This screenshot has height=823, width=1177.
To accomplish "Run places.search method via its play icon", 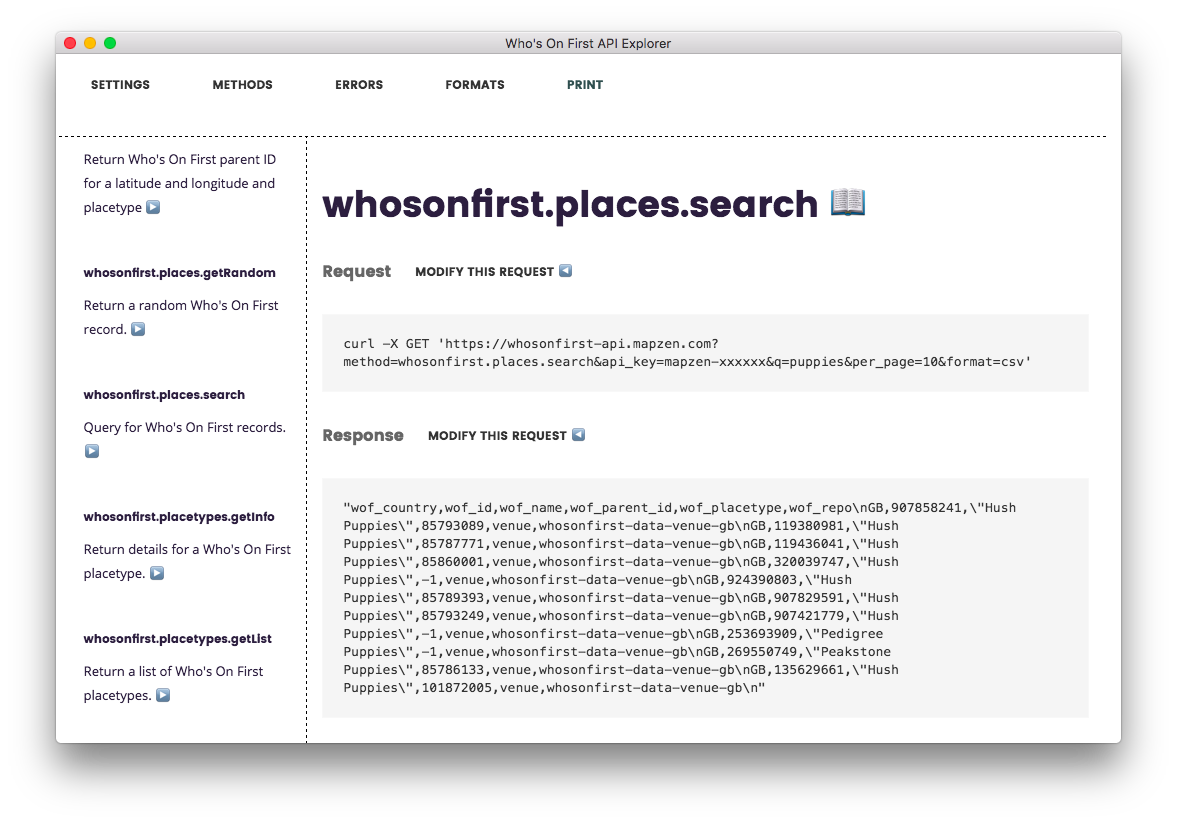I will (x=92, y=451).
